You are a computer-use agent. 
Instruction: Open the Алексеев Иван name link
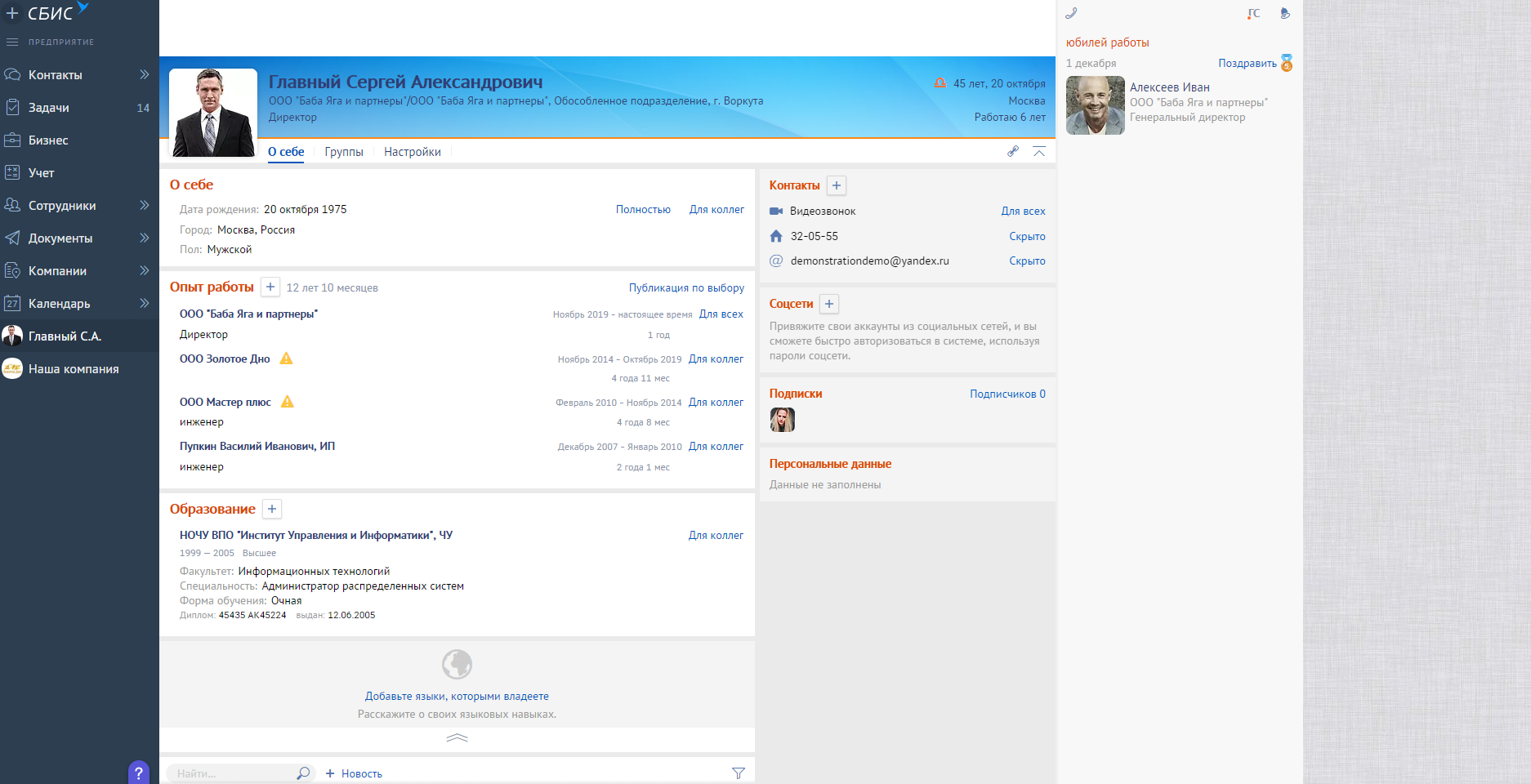[1170, 87]
